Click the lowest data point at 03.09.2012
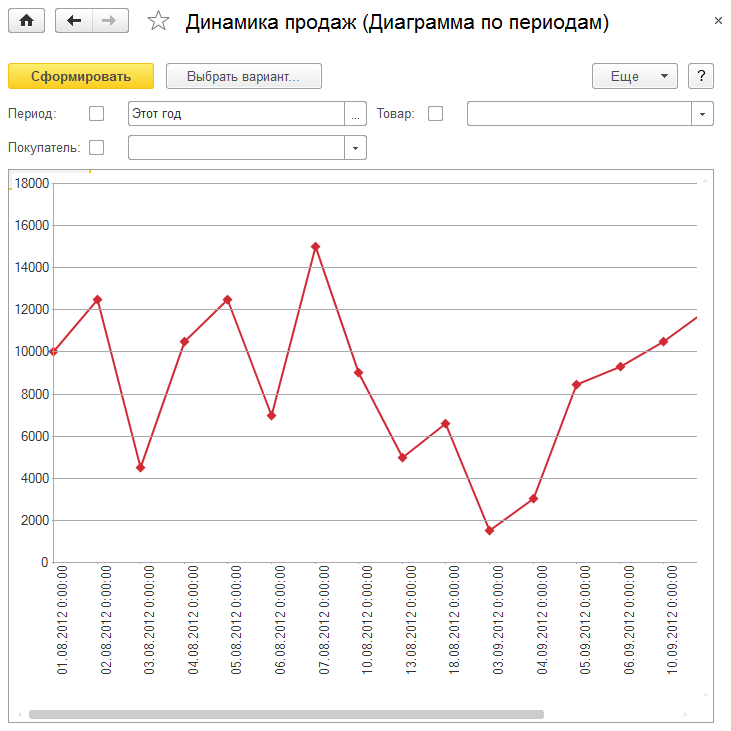Screen dimensions: 731x731 tap(489, 530)
